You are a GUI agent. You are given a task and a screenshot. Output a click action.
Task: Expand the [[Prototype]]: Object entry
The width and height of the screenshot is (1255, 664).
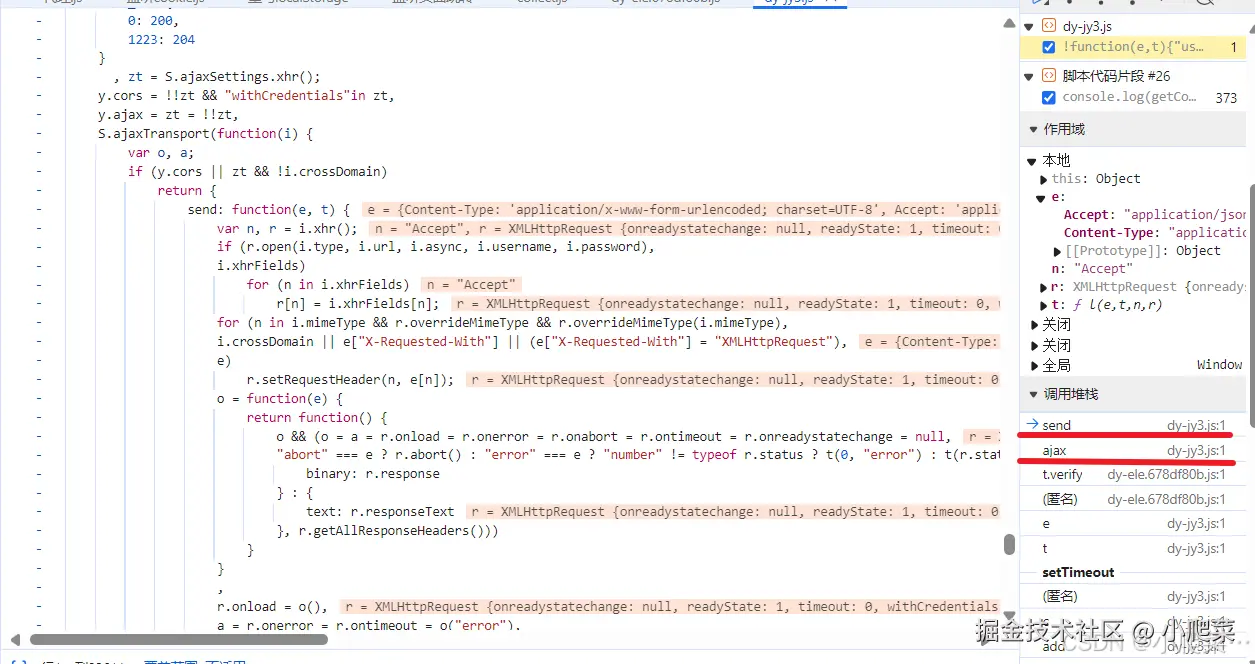[1058, 251]
